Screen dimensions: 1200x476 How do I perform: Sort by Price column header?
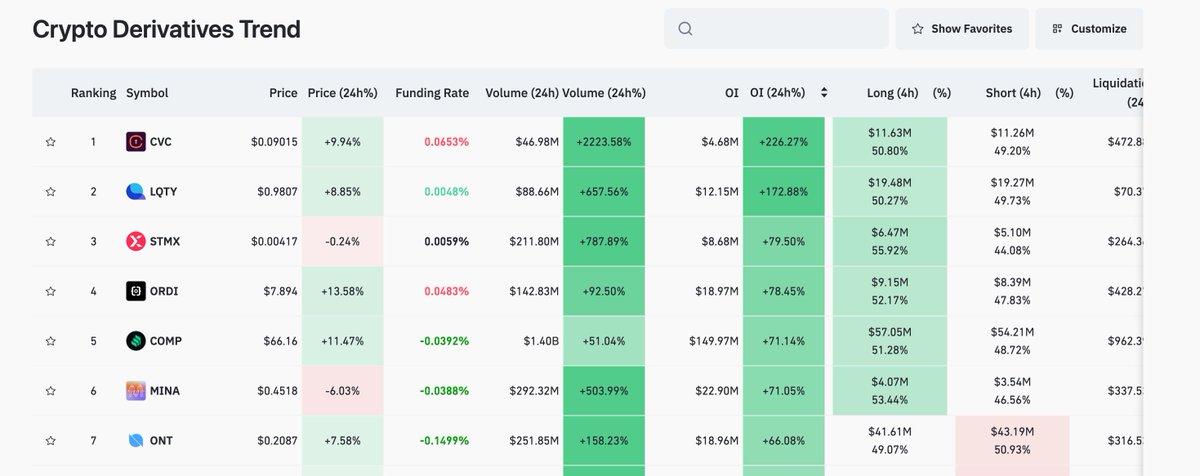(x=283, y=93)
